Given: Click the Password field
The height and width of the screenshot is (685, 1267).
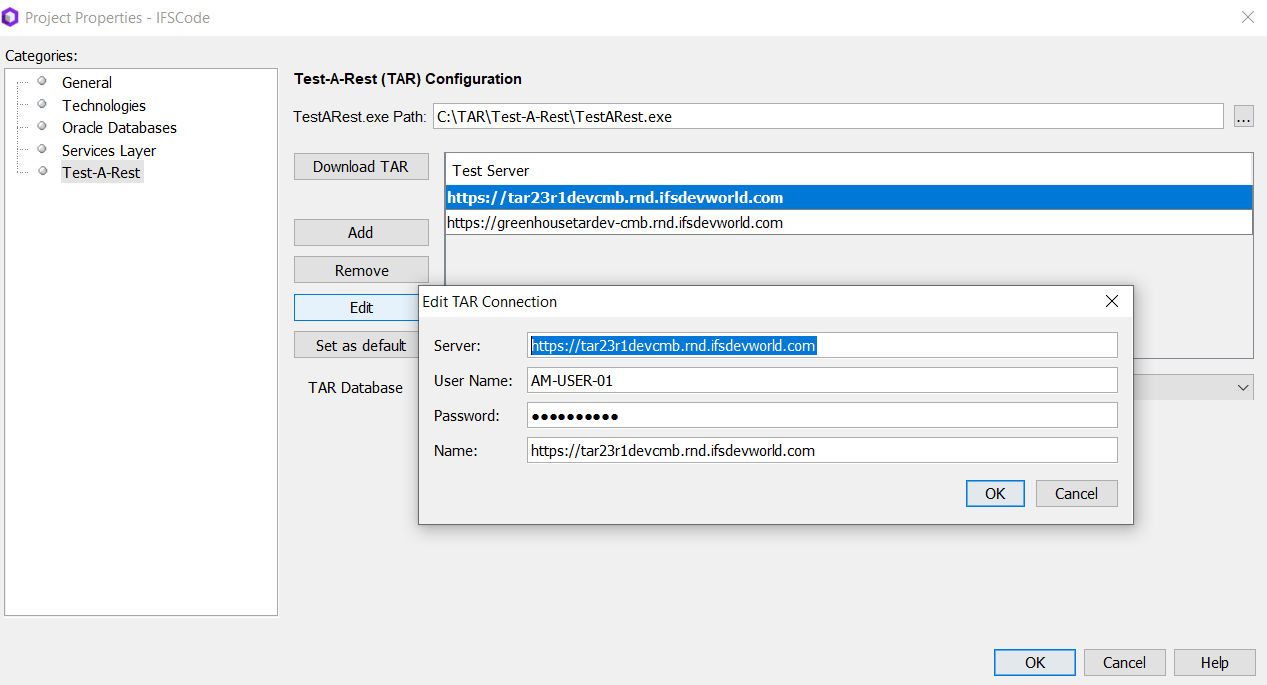Looking at the screenshot, I should tap(821, 415).
